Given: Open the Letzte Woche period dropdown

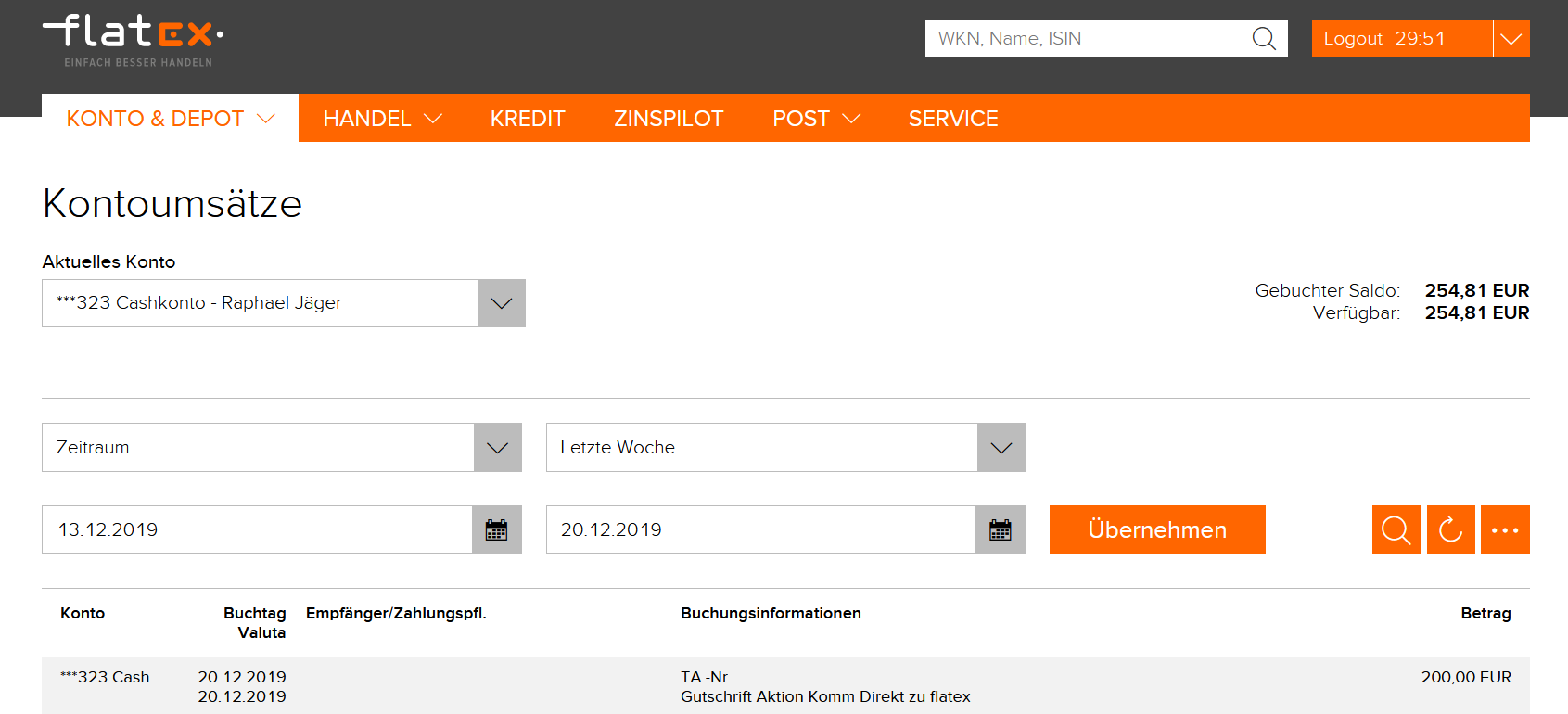Looking at the screenshot, I should tap(1001, 448).
